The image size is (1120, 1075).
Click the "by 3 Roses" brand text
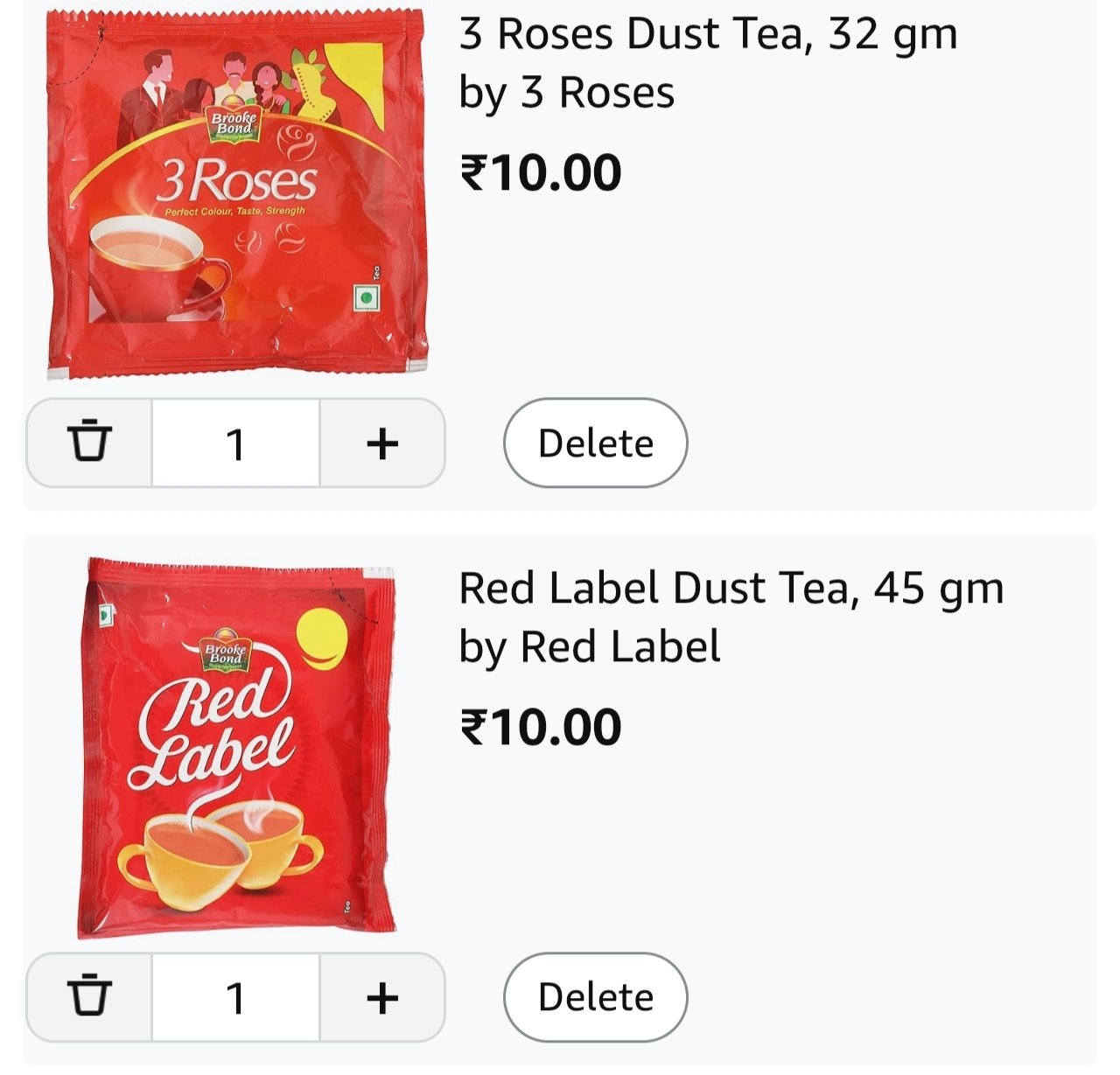pyautogui.click(x=567, y=93)
